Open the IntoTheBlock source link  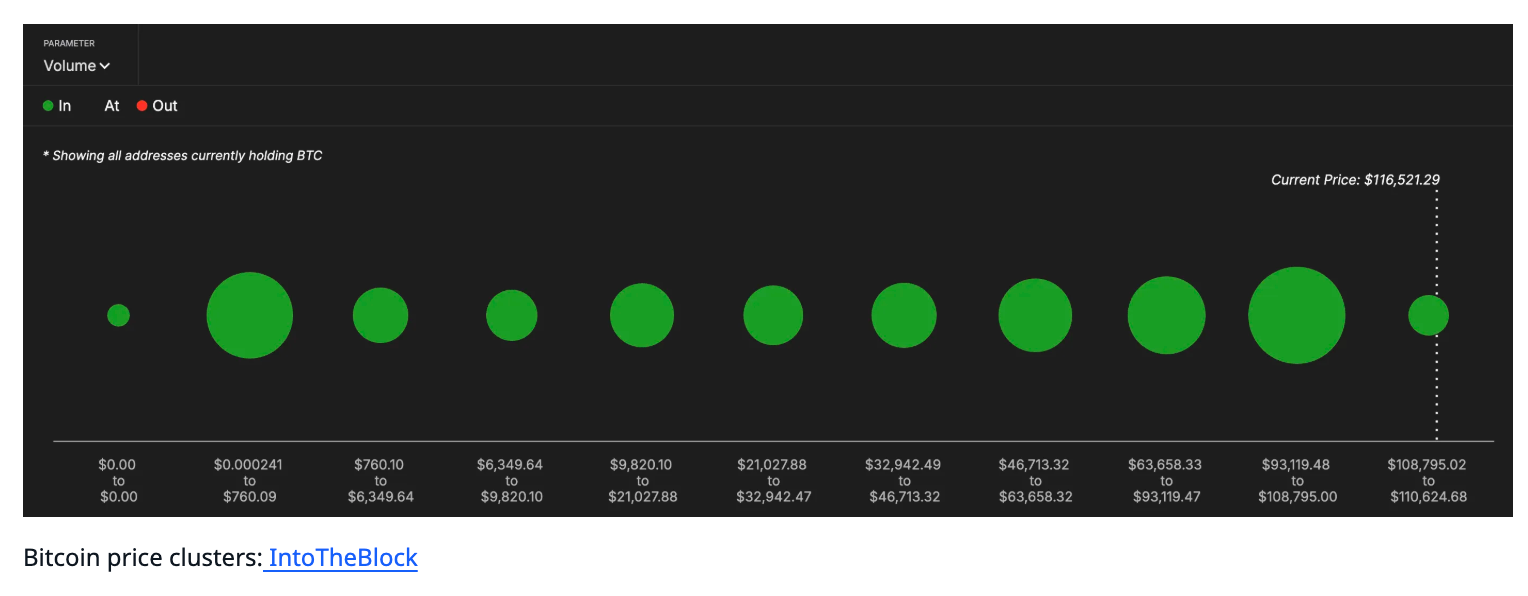click(342, 557)
